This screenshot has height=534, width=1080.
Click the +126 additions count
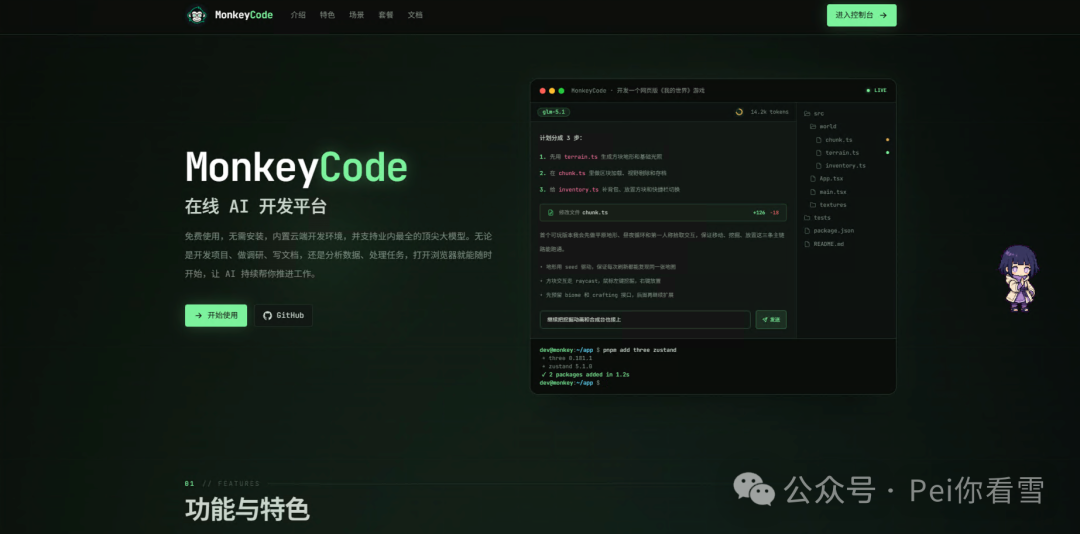tap(759, 213)
